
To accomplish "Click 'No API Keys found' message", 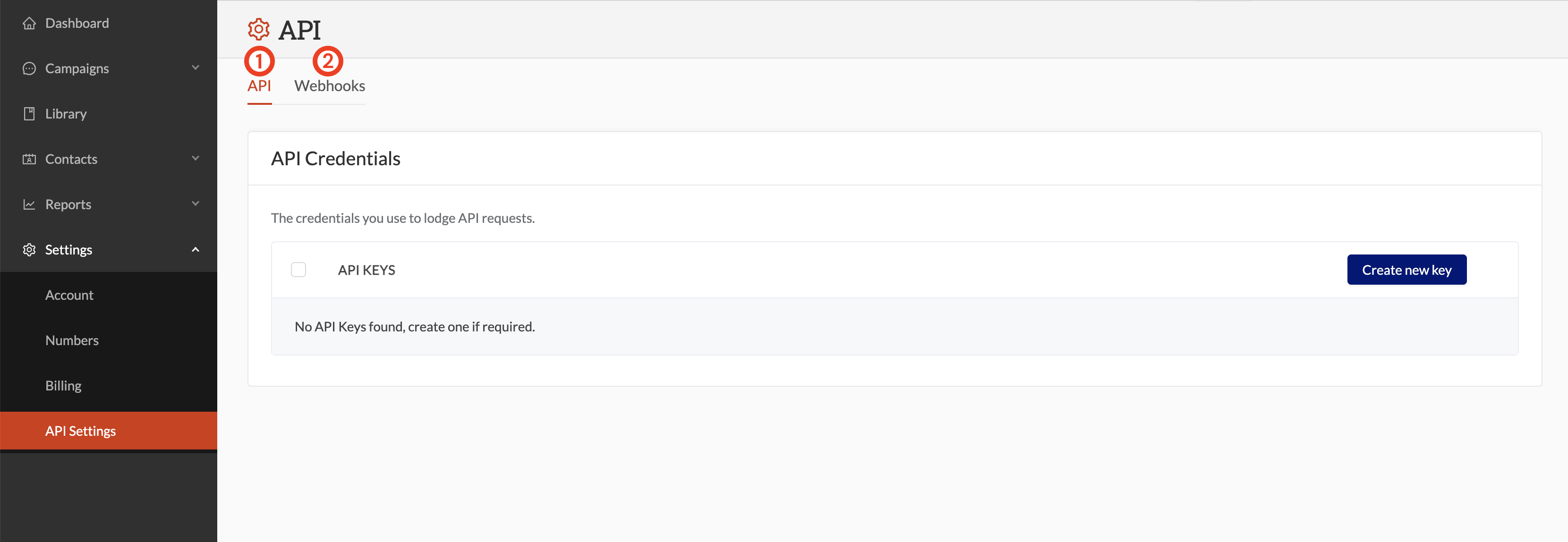I will click(x=415, y=327).
